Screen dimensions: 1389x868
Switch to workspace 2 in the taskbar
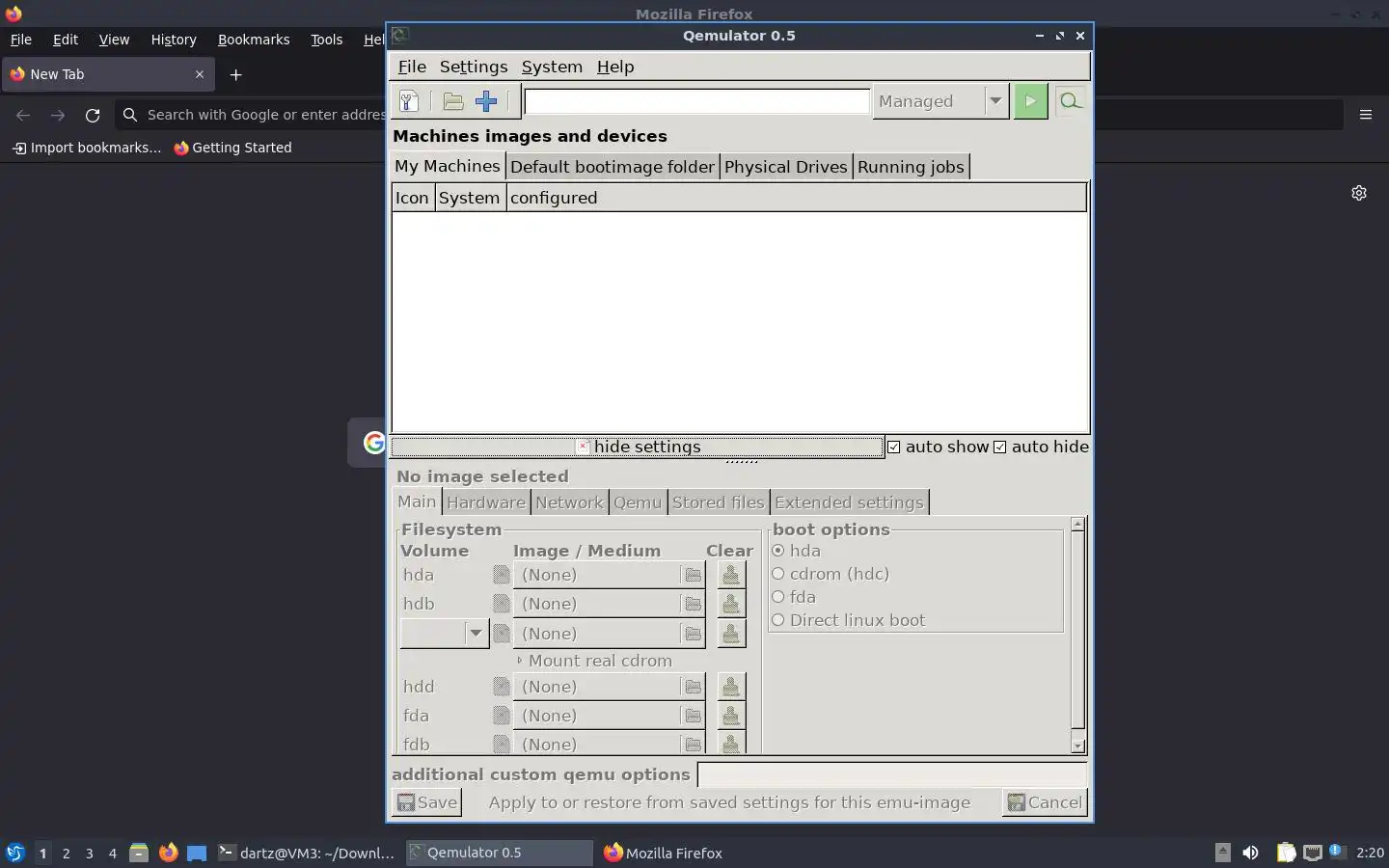tap(66, 853)
